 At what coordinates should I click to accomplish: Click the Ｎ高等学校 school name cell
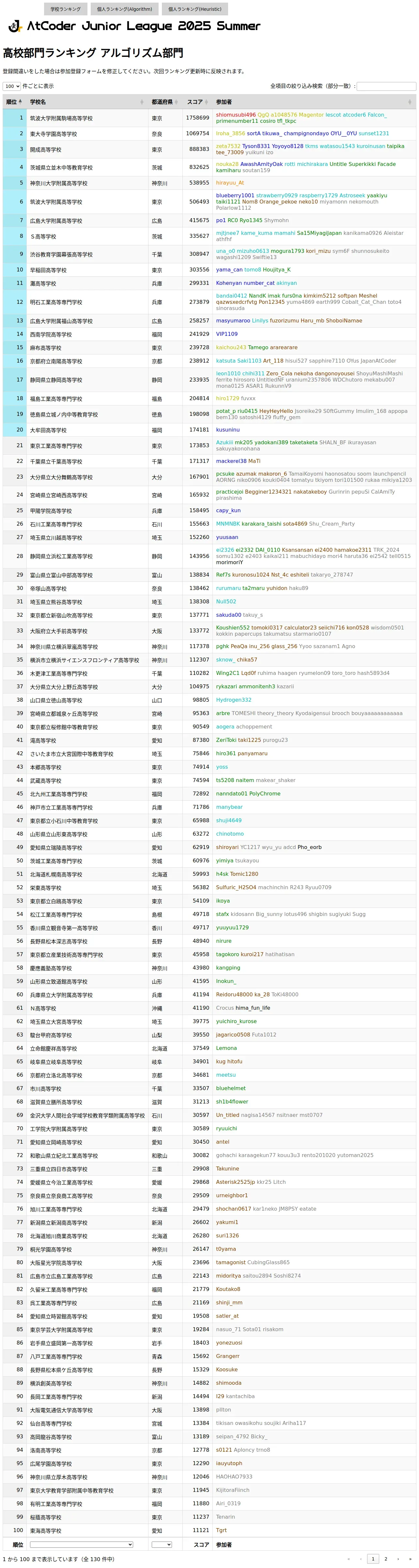tap(87, 1009)
